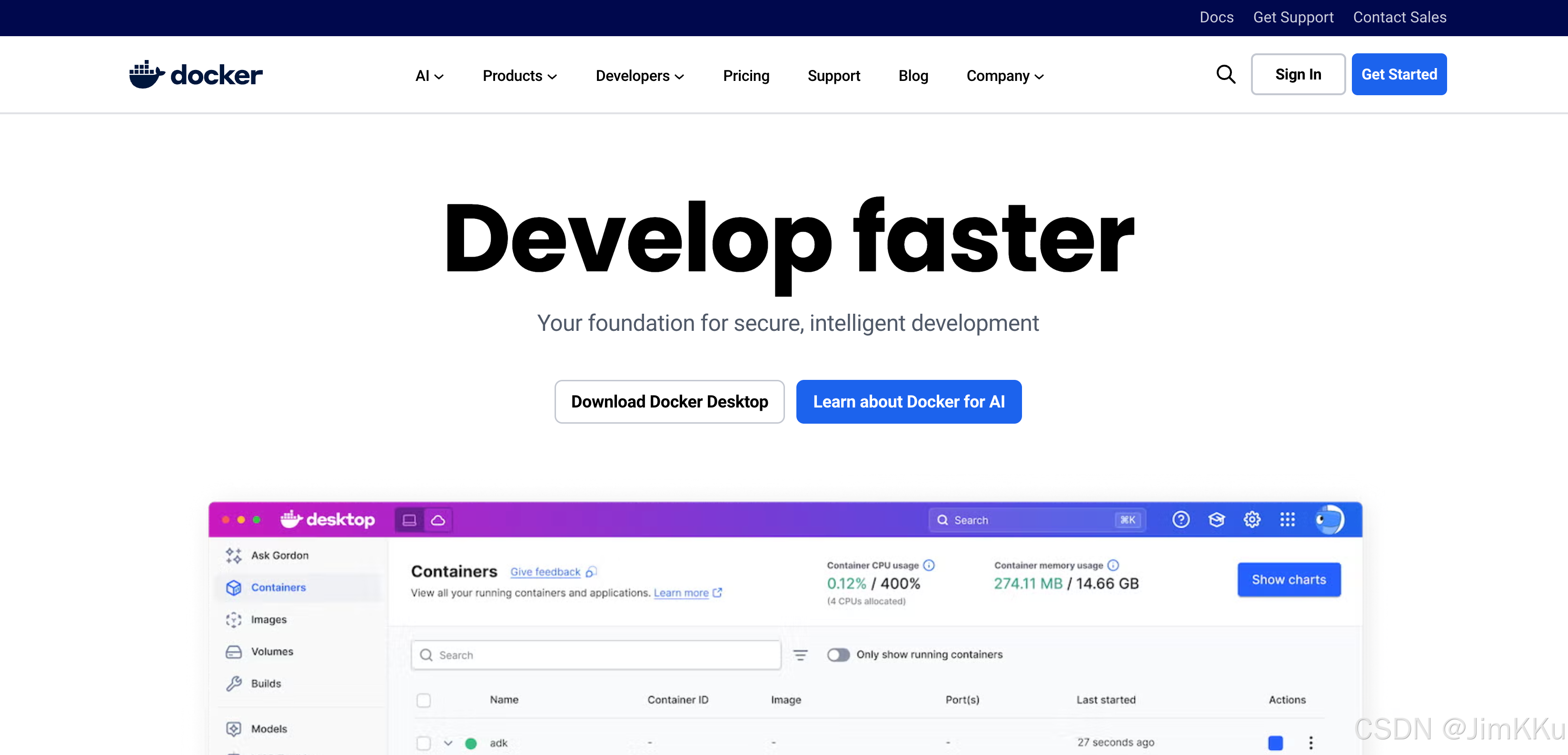Viewport: 1568px width, 755px height.
Task: Click the feedback icon beside Give feedback
Action: pos(591,572)
